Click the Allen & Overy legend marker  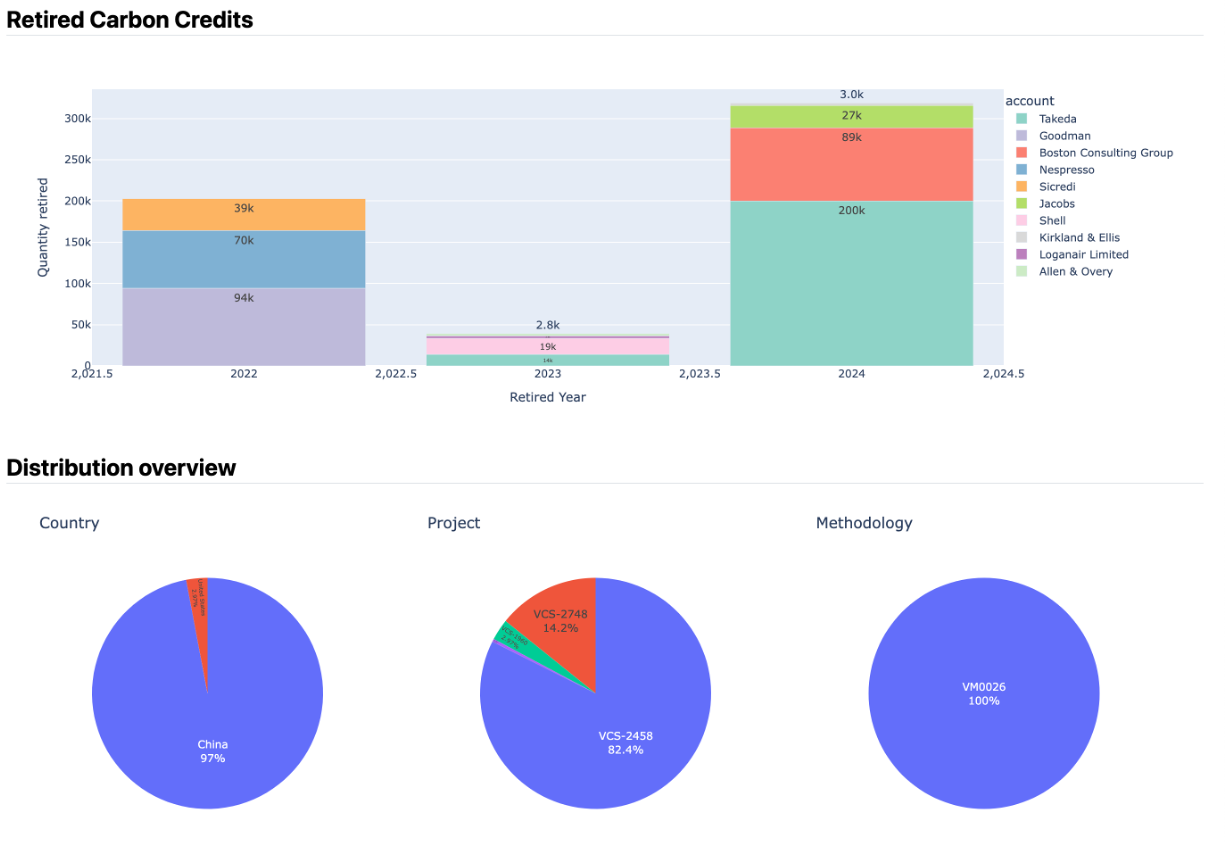click(x=1021, y=272)
